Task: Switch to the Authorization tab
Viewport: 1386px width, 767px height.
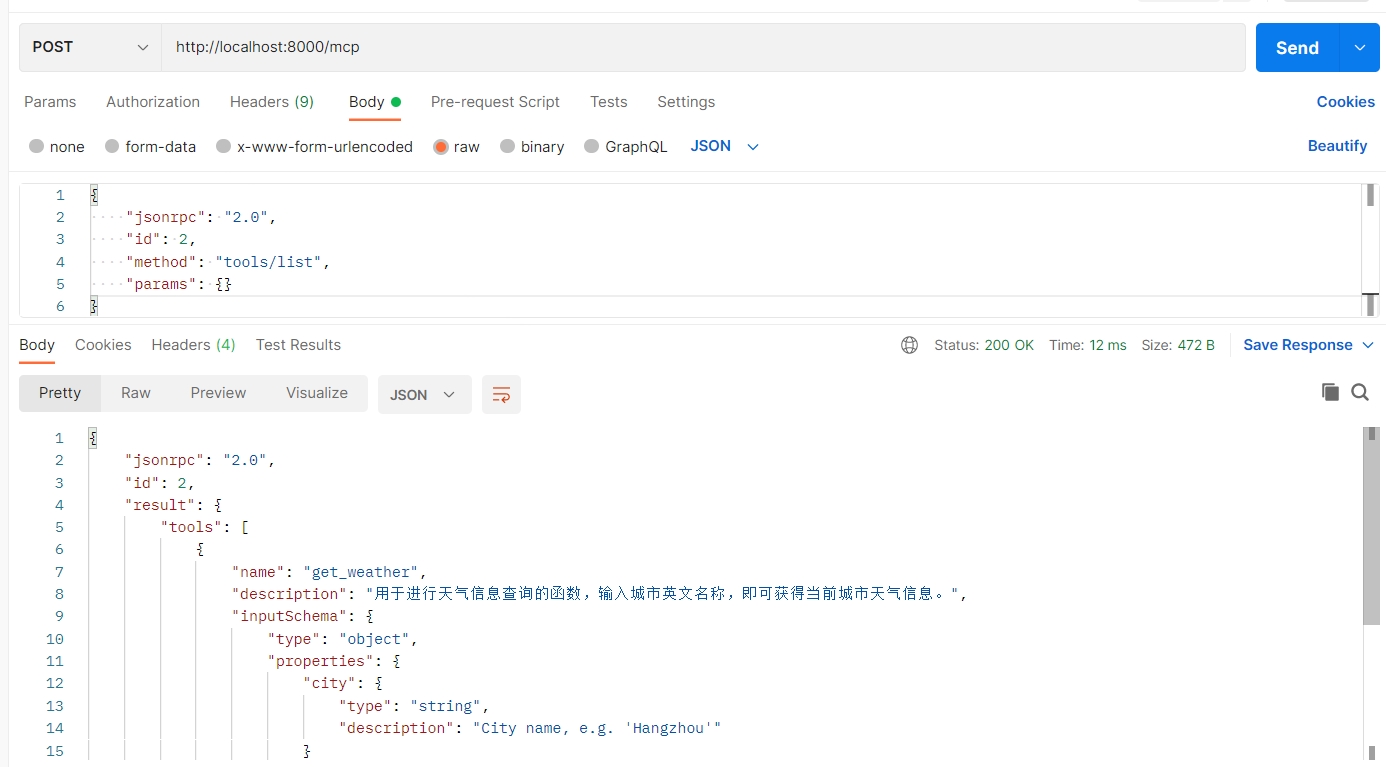Action: [153, 102]
